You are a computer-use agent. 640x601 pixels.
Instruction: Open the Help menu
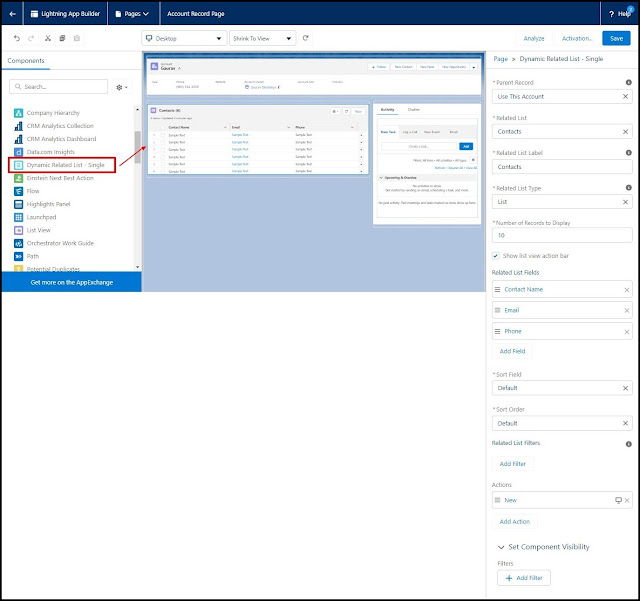coord(620,13)
